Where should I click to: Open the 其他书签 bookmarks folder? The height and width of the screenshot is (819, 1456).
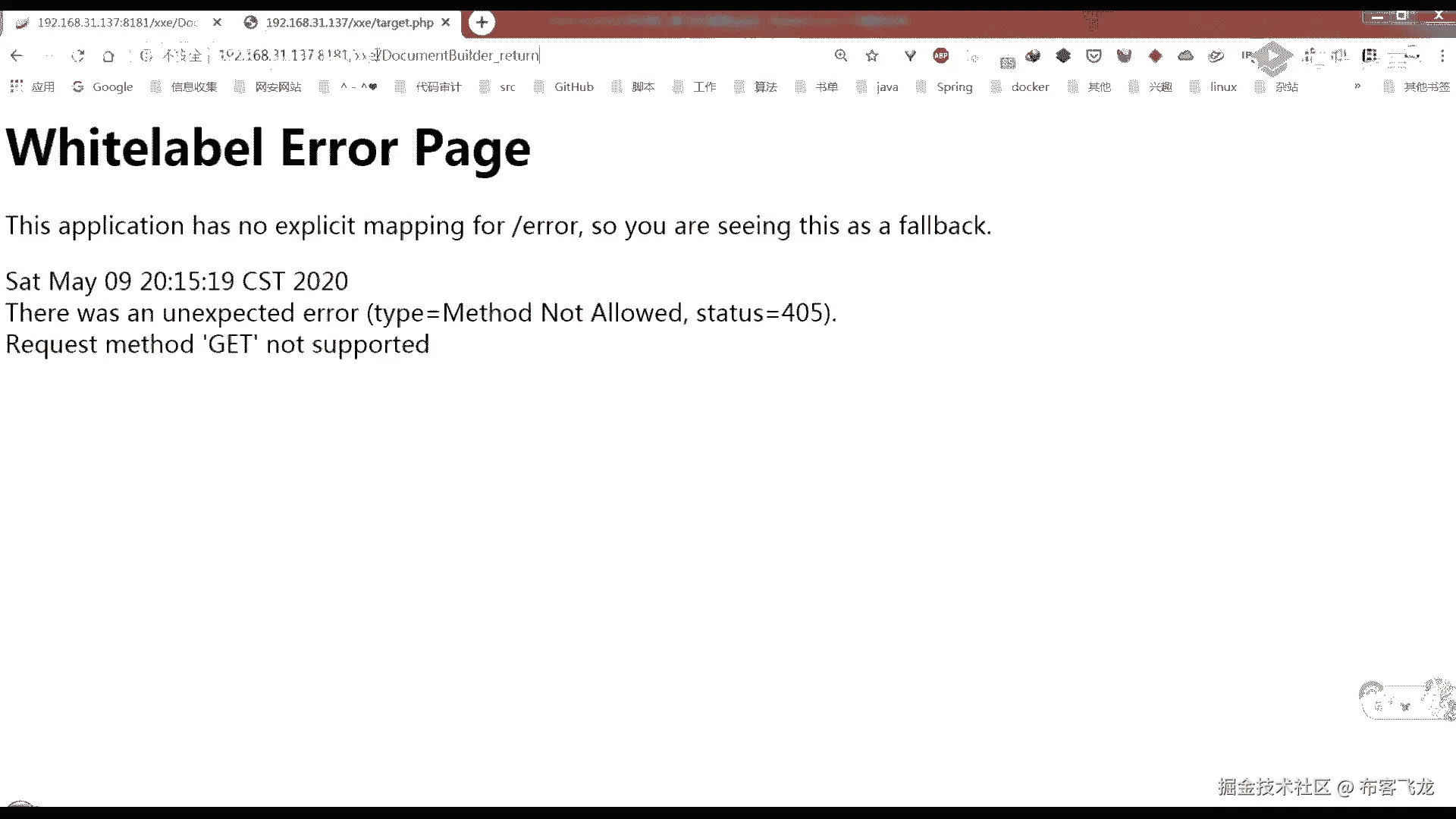click(1417, 86)
